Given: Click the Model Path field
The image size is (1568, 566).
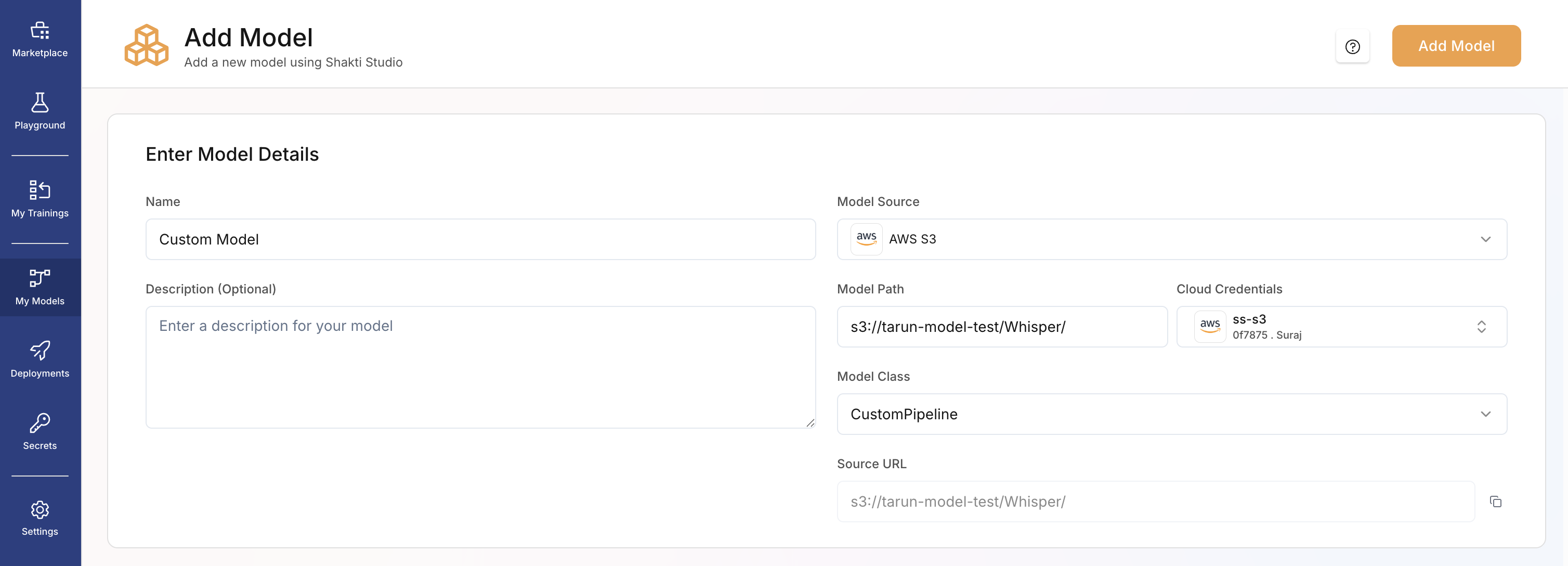Looking at the screenshot, I should tap(1001, 327).
